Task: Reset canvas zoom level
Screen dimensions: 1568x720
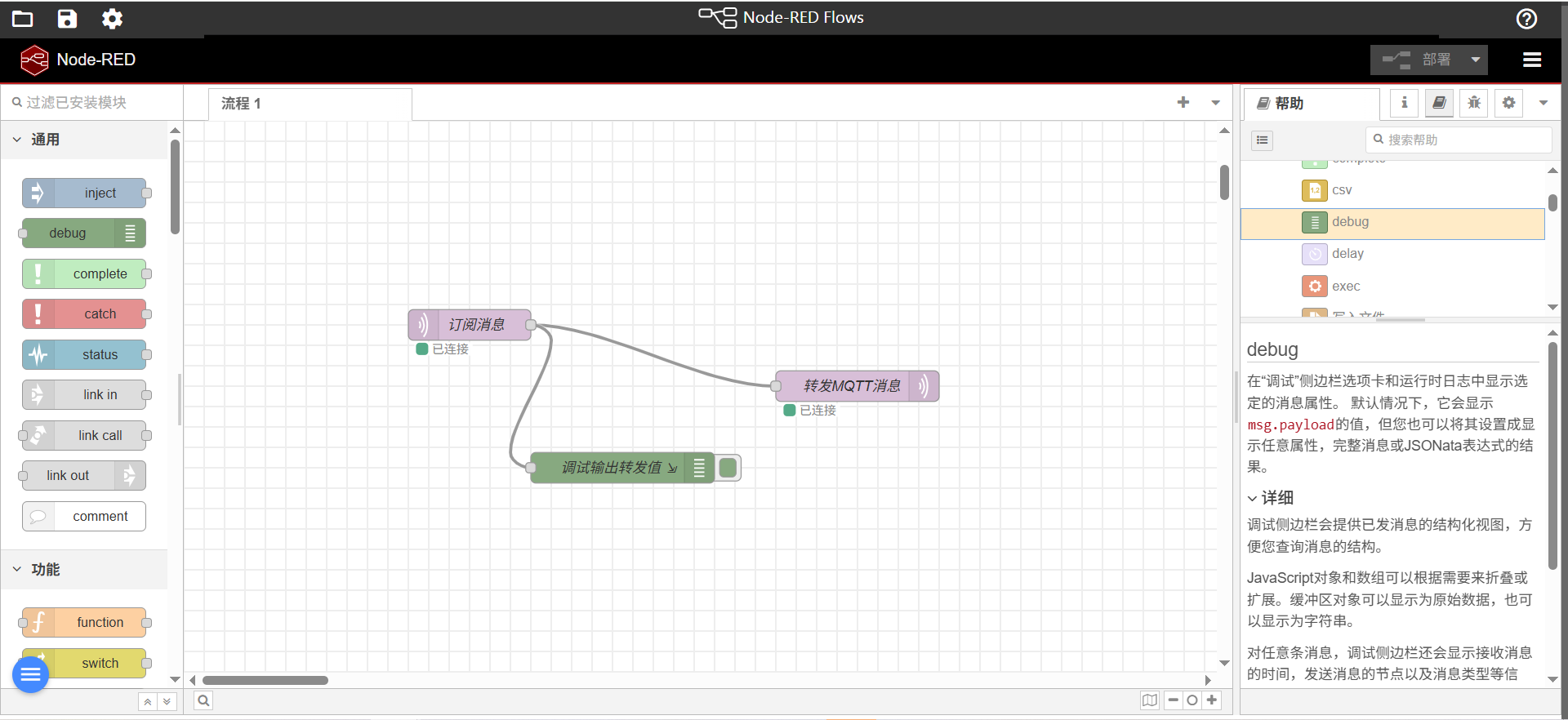Action: [x=1192, y=700]
